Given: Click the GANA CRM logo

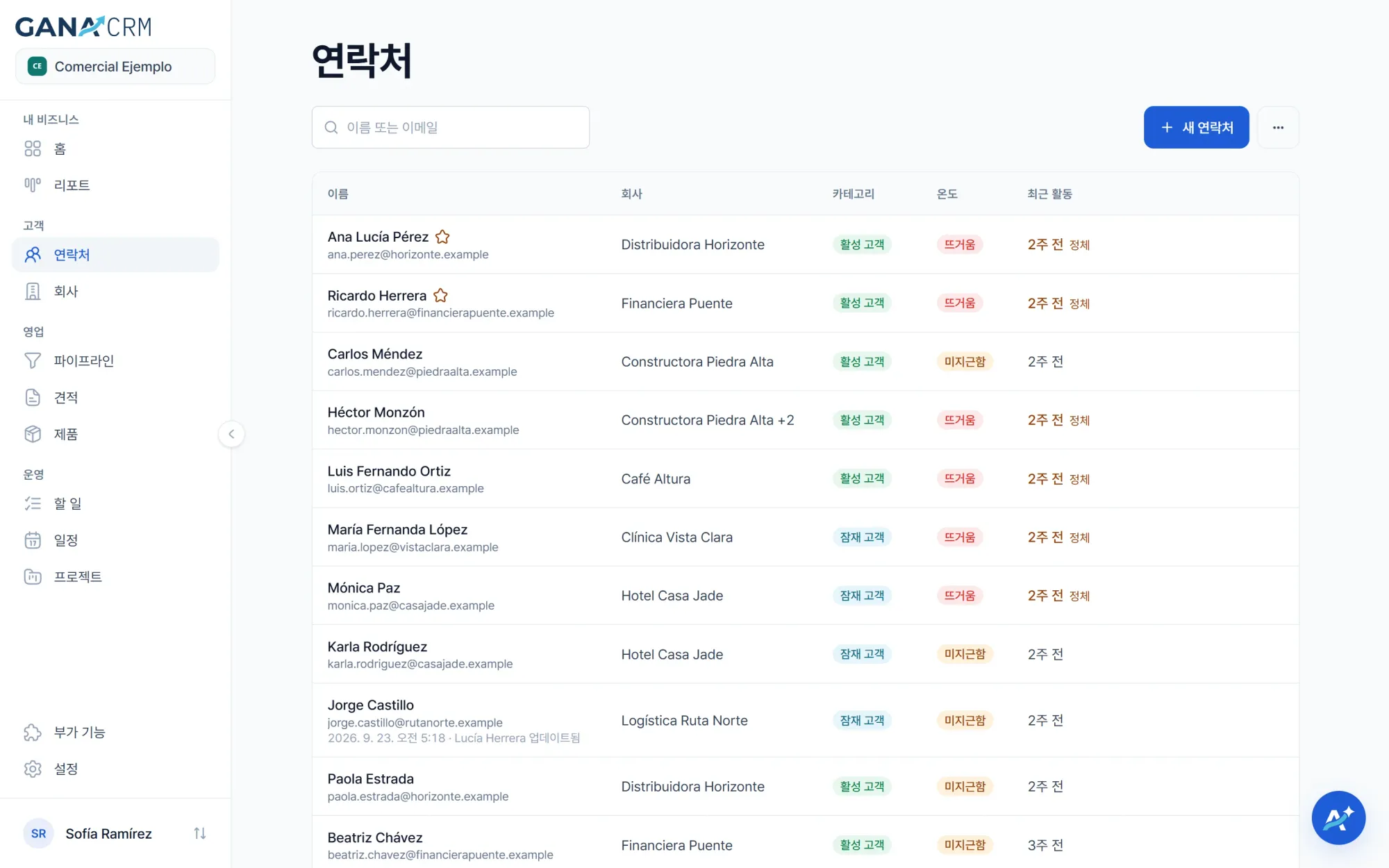Looking at the screenshot, I should (x=83, y=26).
